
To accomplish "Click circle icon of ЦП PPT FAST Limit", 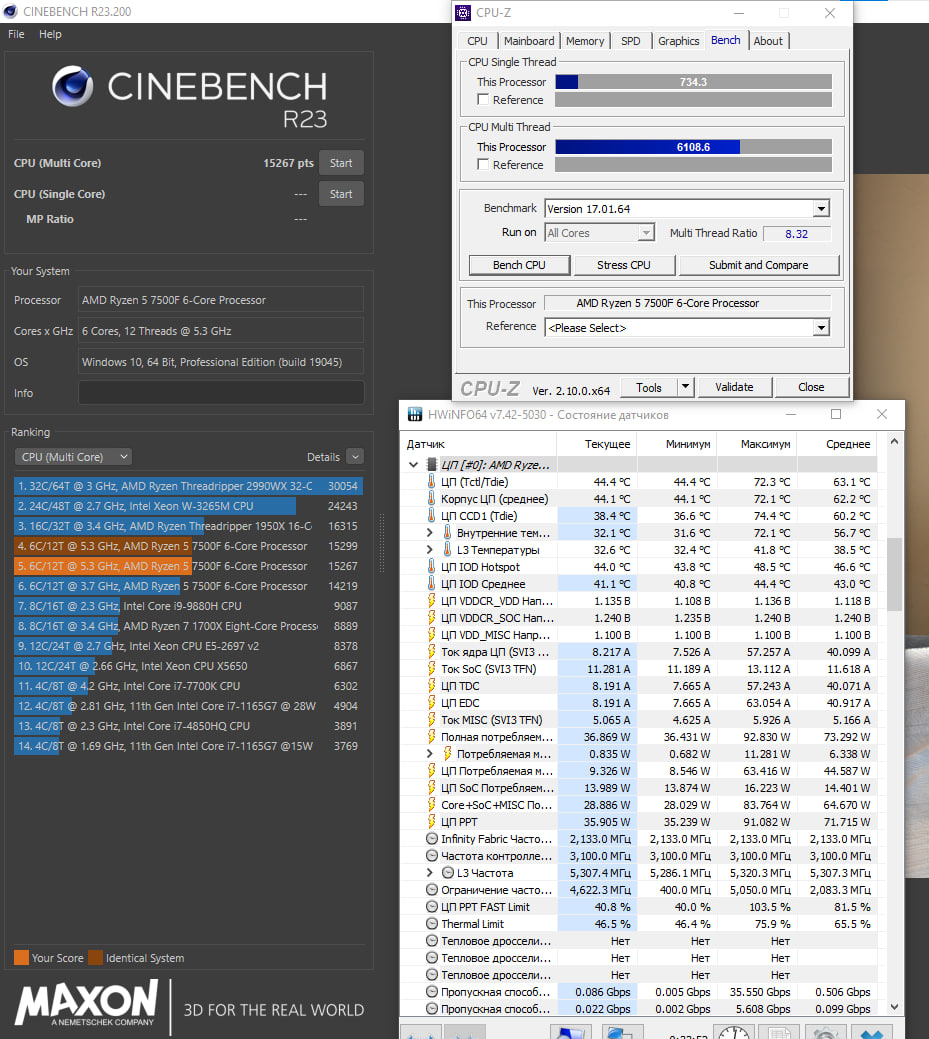I will [431, 906].
